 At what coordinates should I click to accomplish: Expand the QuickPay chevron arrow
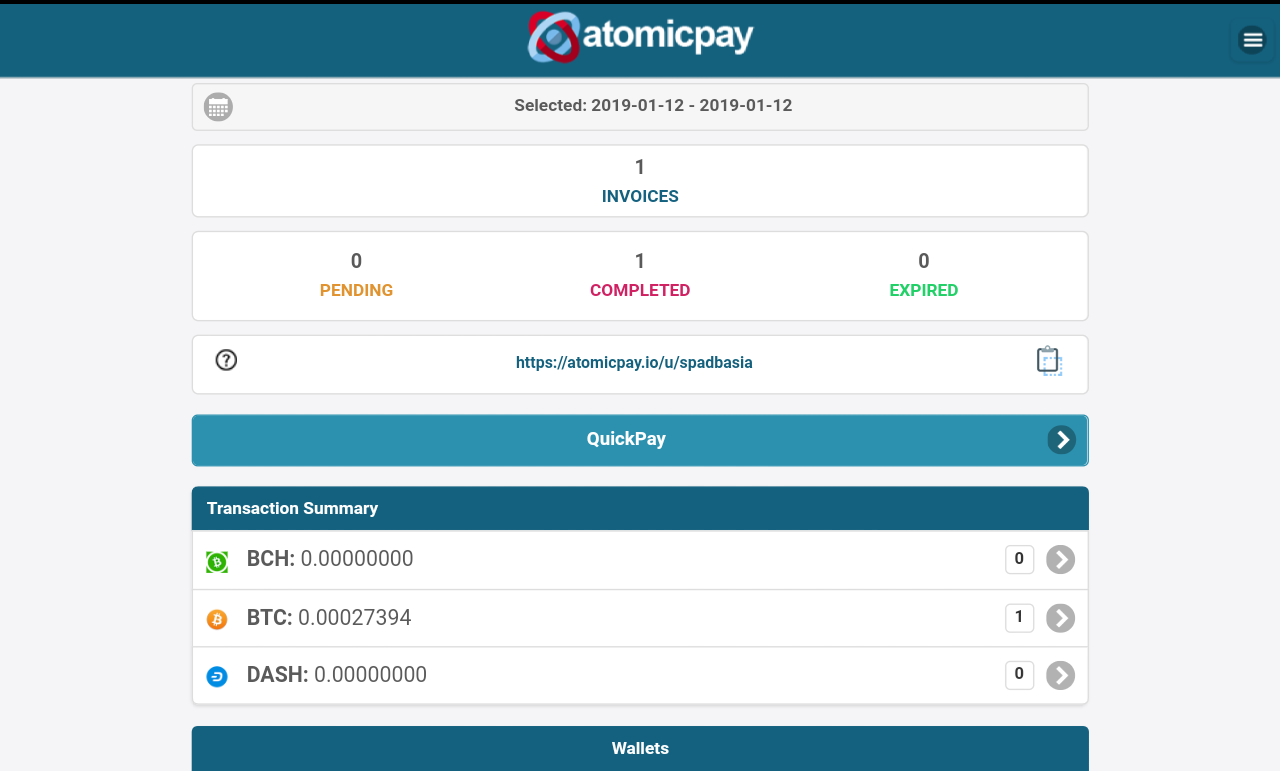coord(1060,439)
